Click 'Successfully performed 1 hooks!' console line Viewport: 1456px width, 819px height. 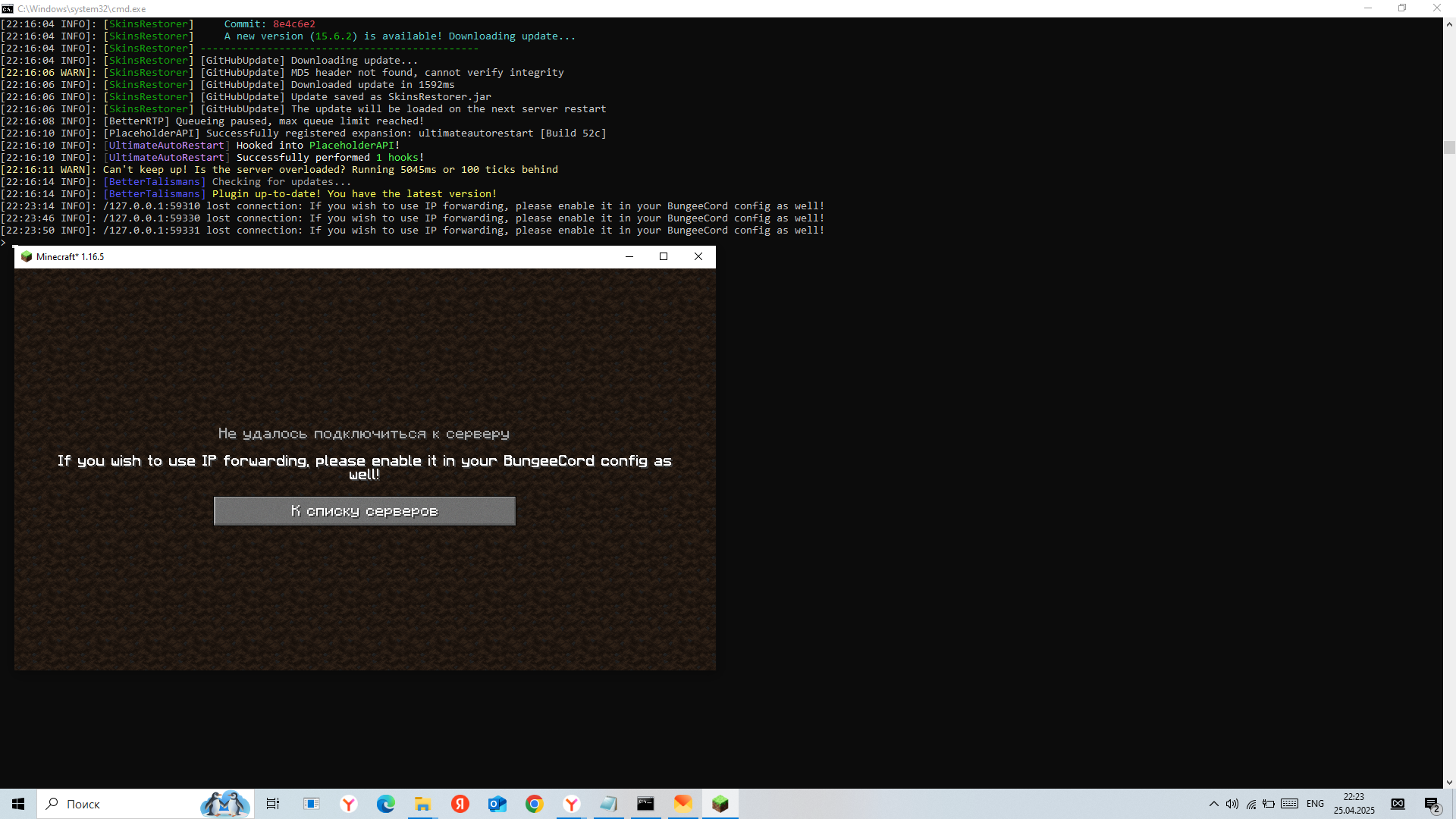(212, 158)
